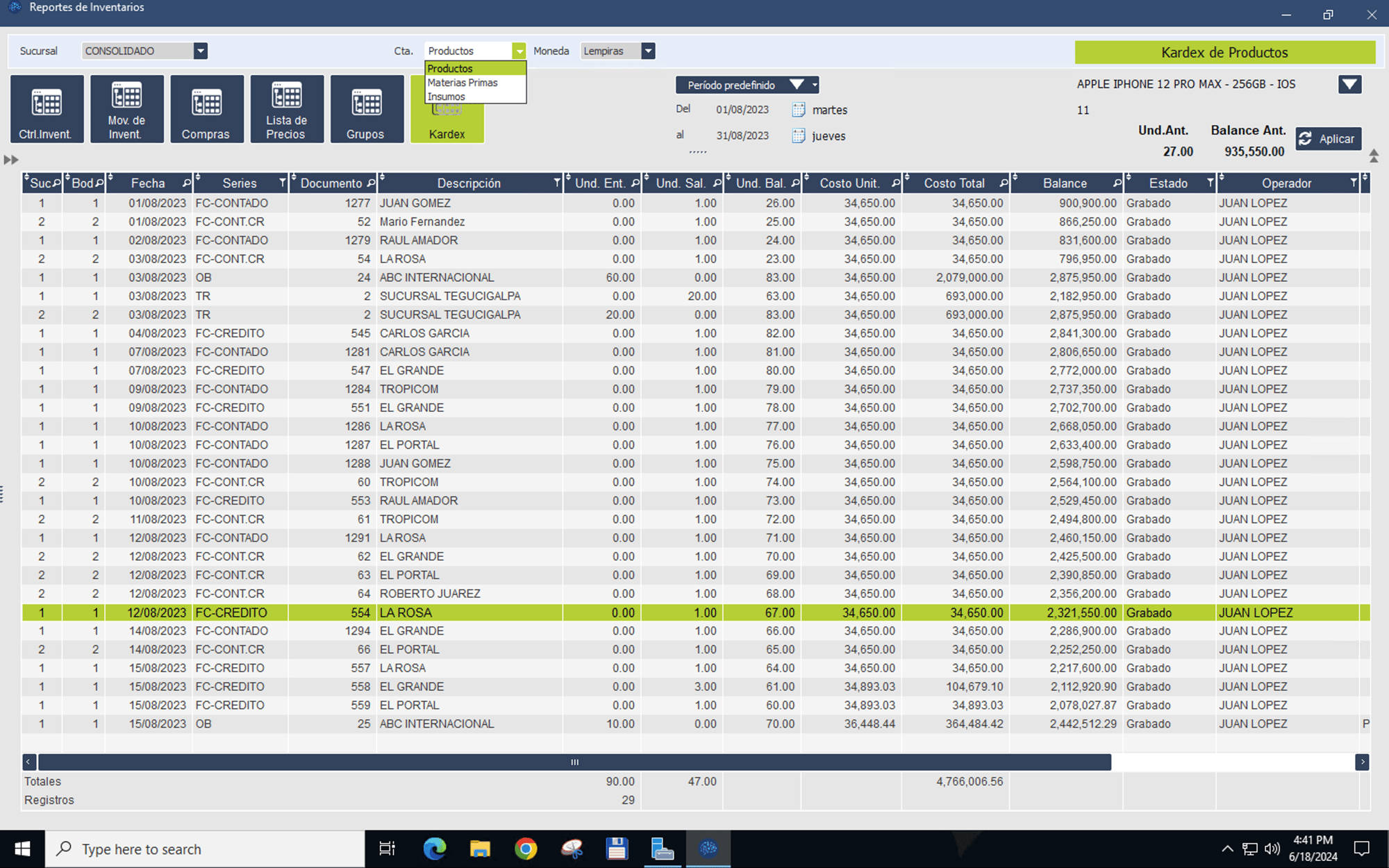This screenshot has width=1389, height=868.
Task: Open Task View on taskbar
Action: click(x=387, y=849)
